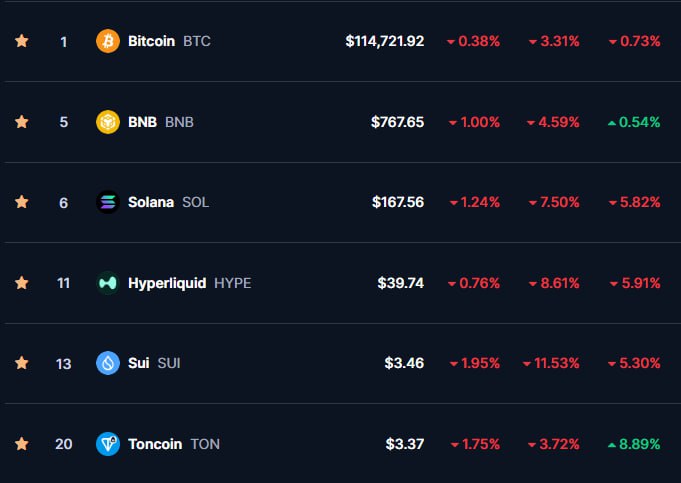Toggle the Hyperliquid favorite star
681x483 pixels.
(x=22, y=283)
